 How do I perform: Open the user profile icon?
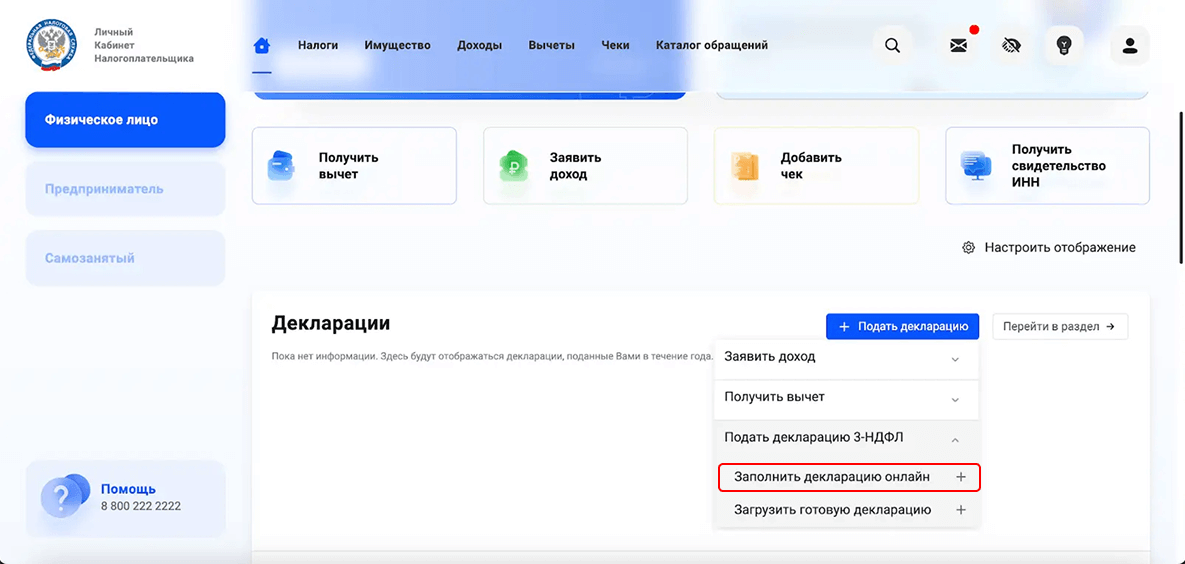coord(1130,45)
